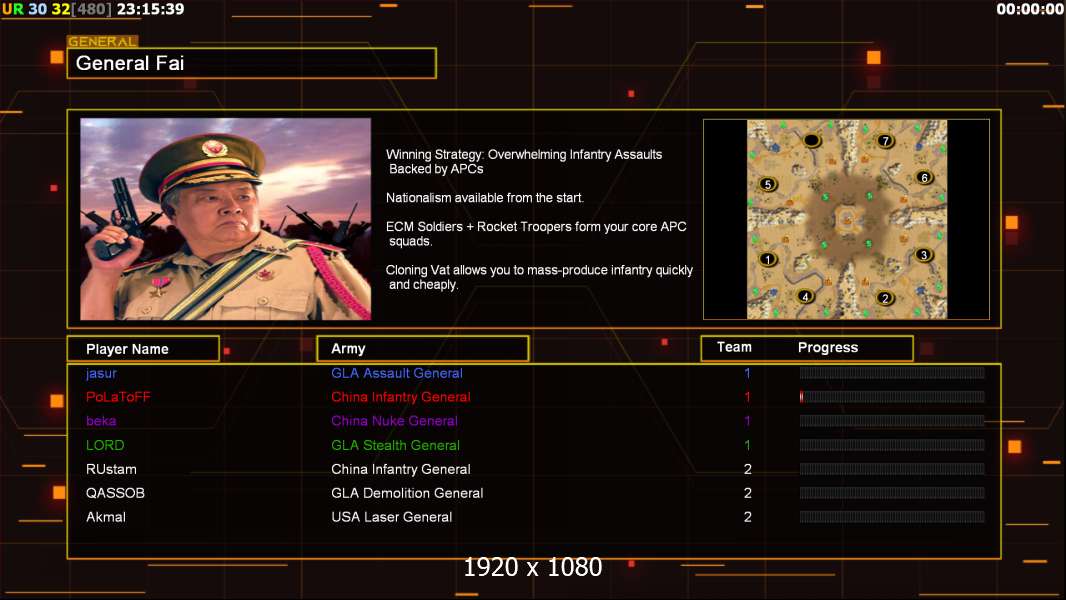Screen dimensions: 1066x600
Task: Click start position 1 on the minimap
Action: pos(768,259)
